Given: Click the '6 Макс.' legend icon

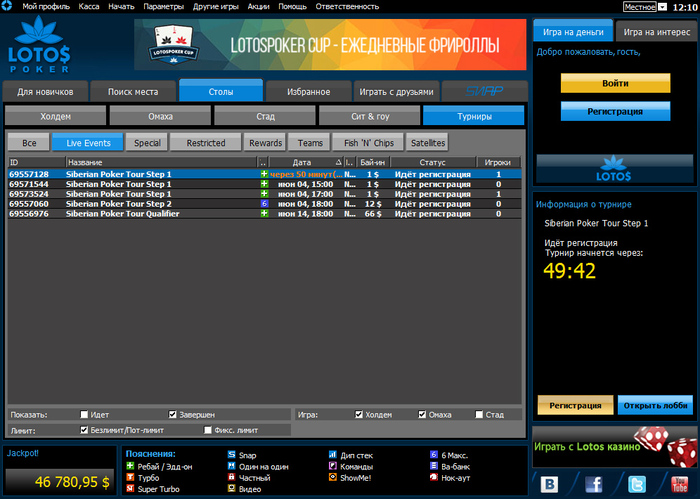Looking at the screenshot, I should (x=433, y=455).
